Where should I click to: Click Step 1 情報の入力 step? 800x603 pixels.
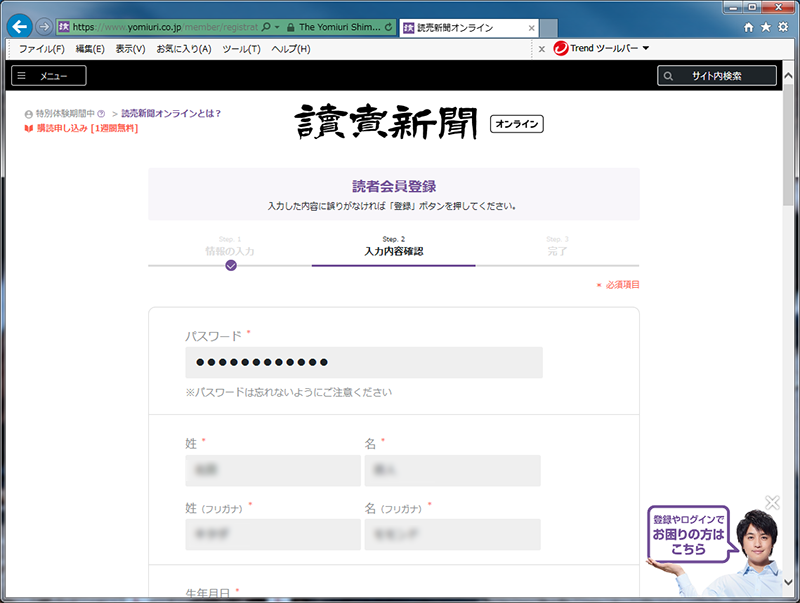point(230,247)
